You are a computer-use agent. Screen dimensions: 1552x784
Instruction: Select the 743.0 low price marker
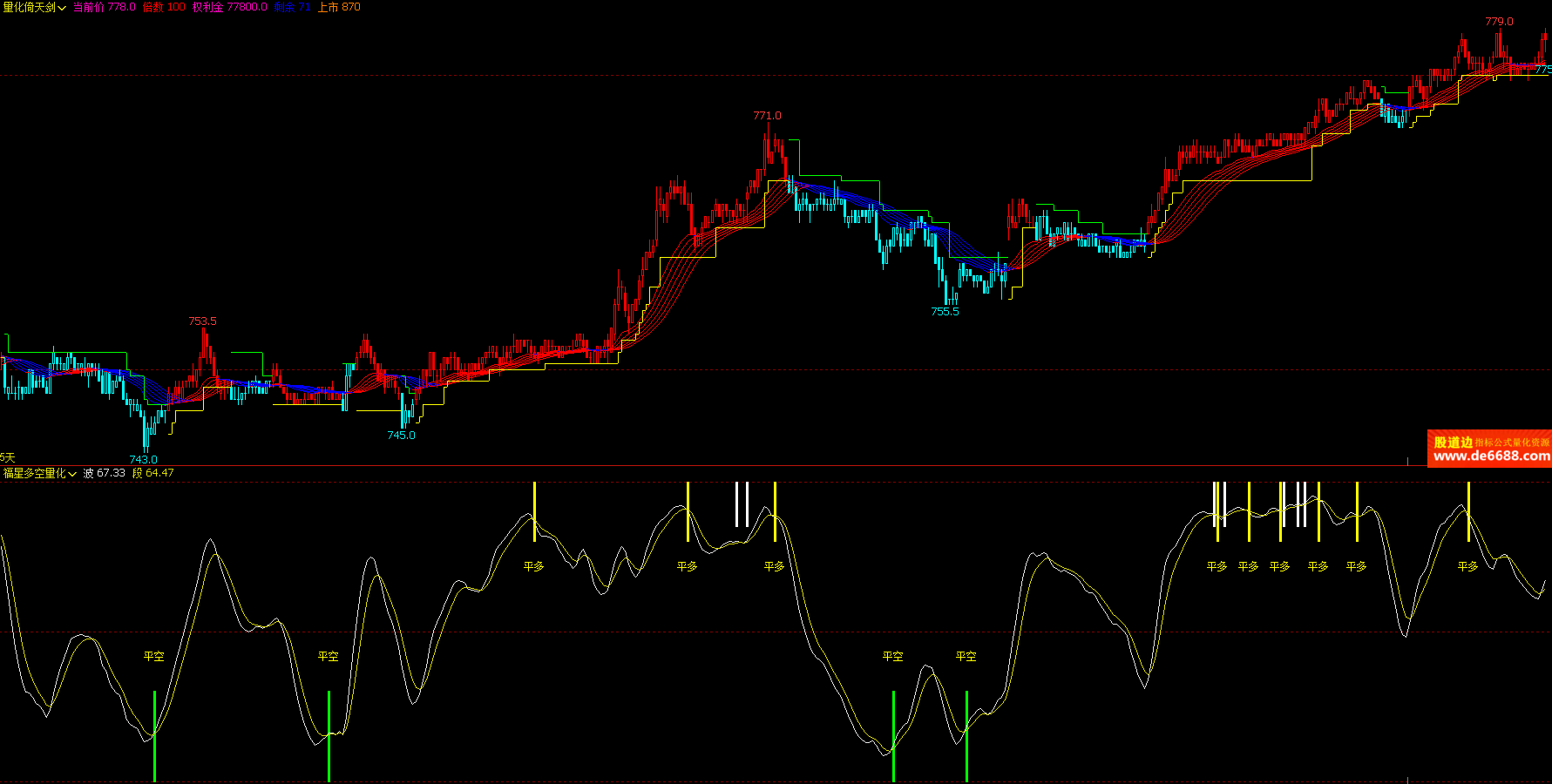(x=143, y=459)
